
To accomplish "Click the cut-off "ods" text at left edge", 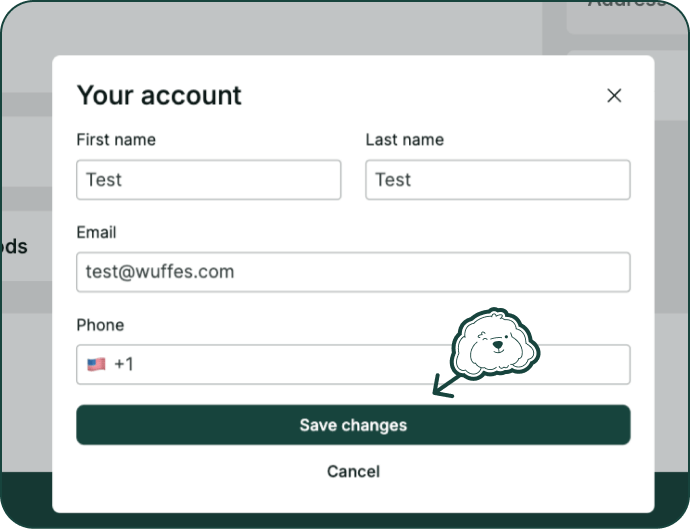I will (x=14, y=247).
